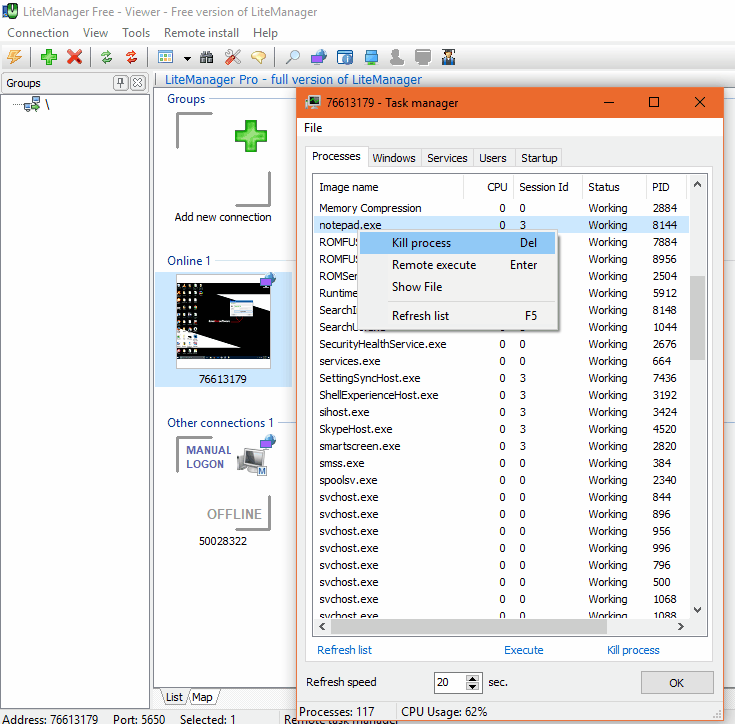
Task: Click the magnifying glass icon
Action: [x=292, y=57]
